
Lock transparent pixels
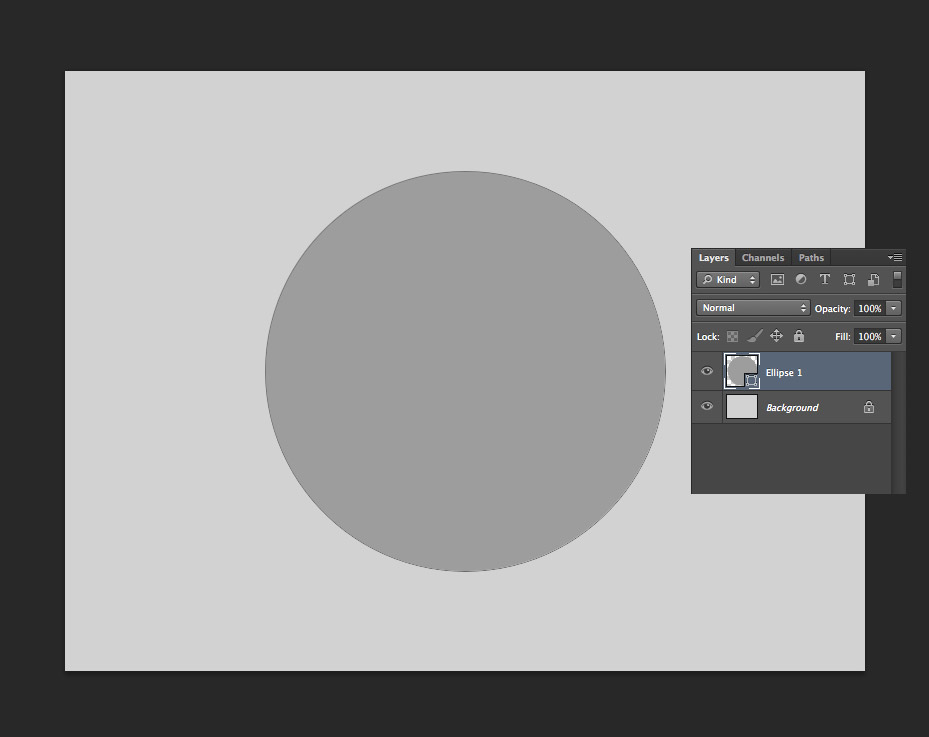coord(733,337)
